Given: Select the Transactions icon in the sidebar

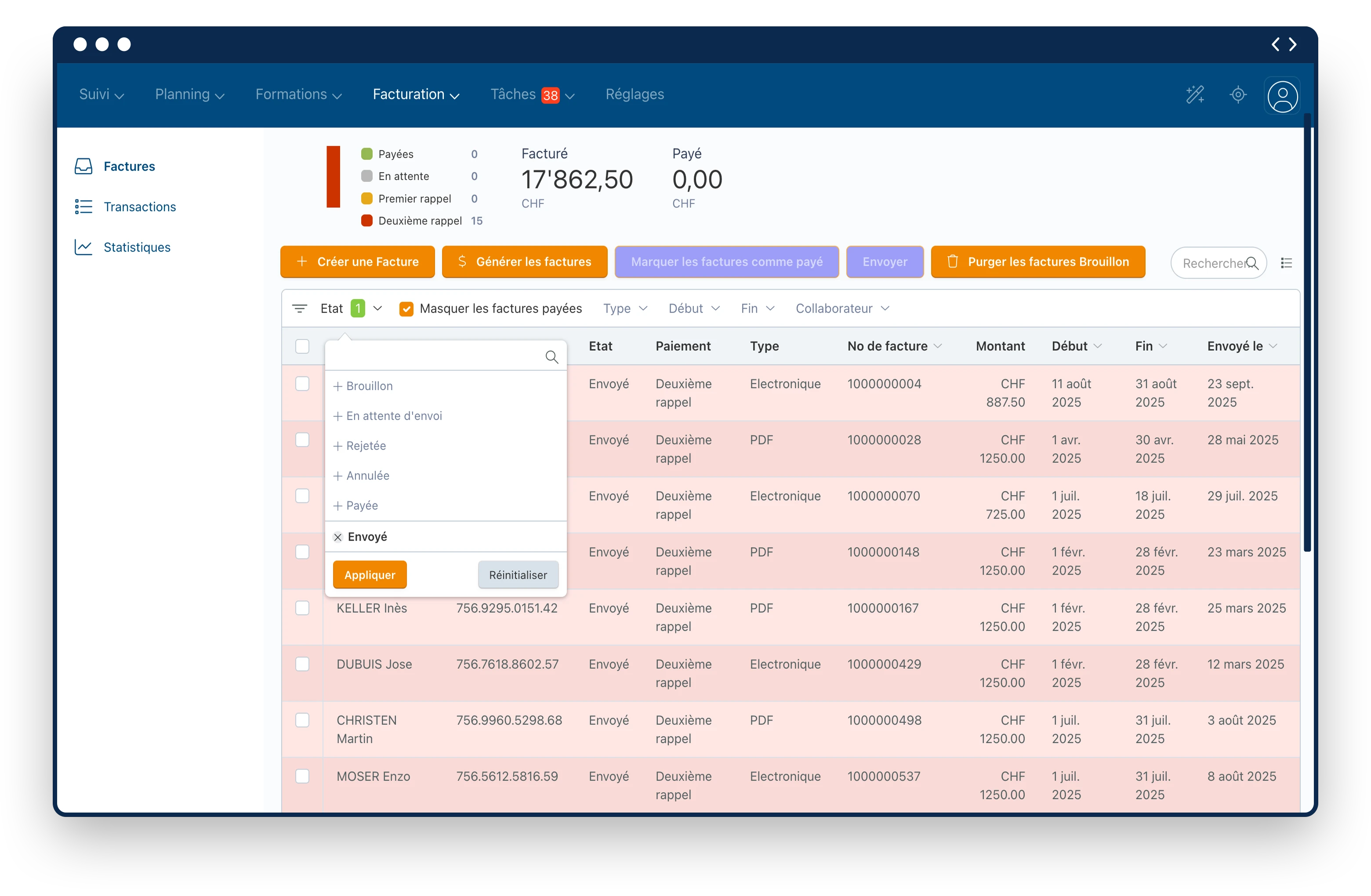Looking at the screenshot, I should 83,207.
